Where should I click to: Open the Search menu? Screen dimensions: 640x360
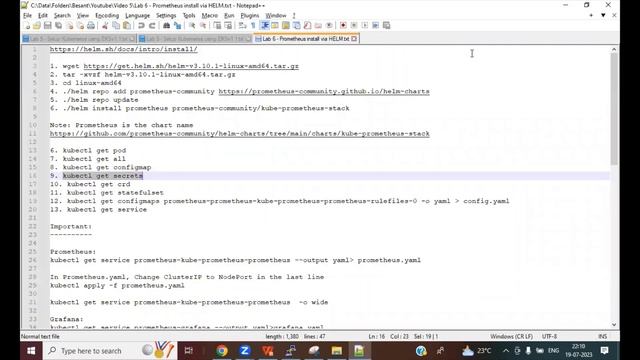tap(62, 16)
